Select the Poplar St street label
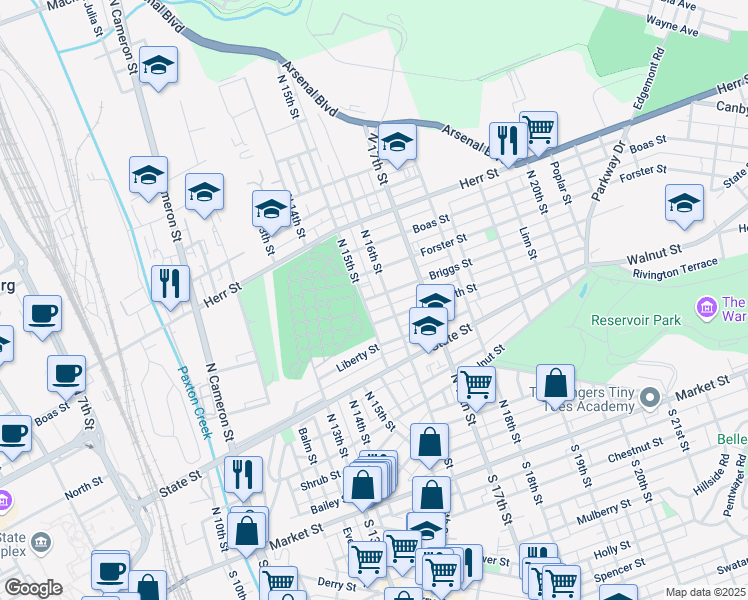 coord(561,183)
